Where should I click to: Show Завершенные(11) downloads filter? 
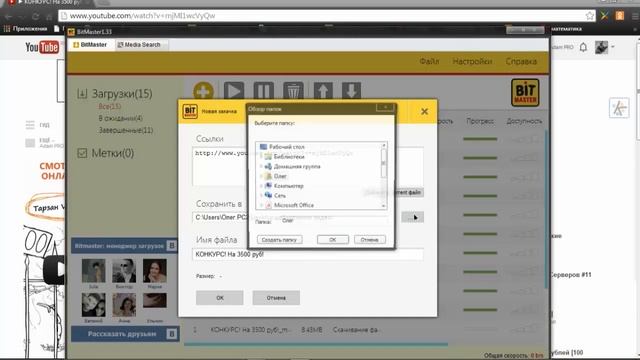(x=126, y=130)
